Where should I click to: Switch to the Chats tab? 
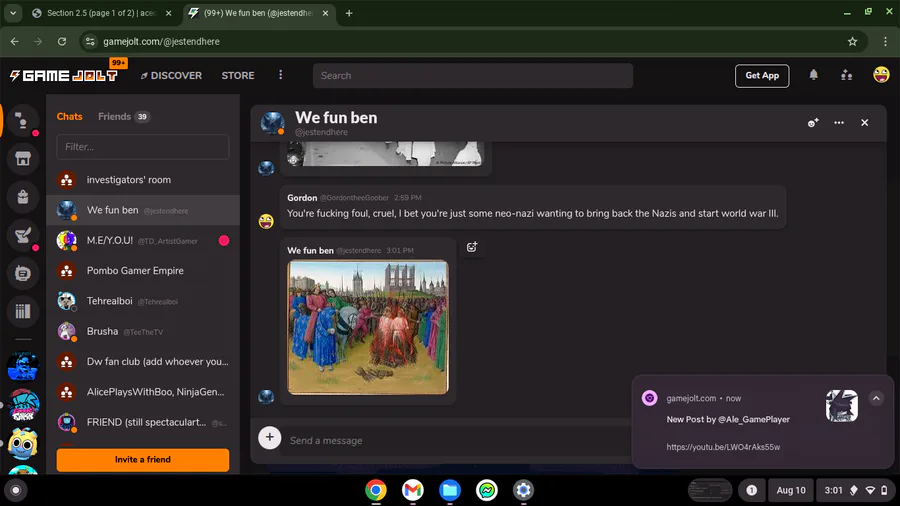point(69,116)
